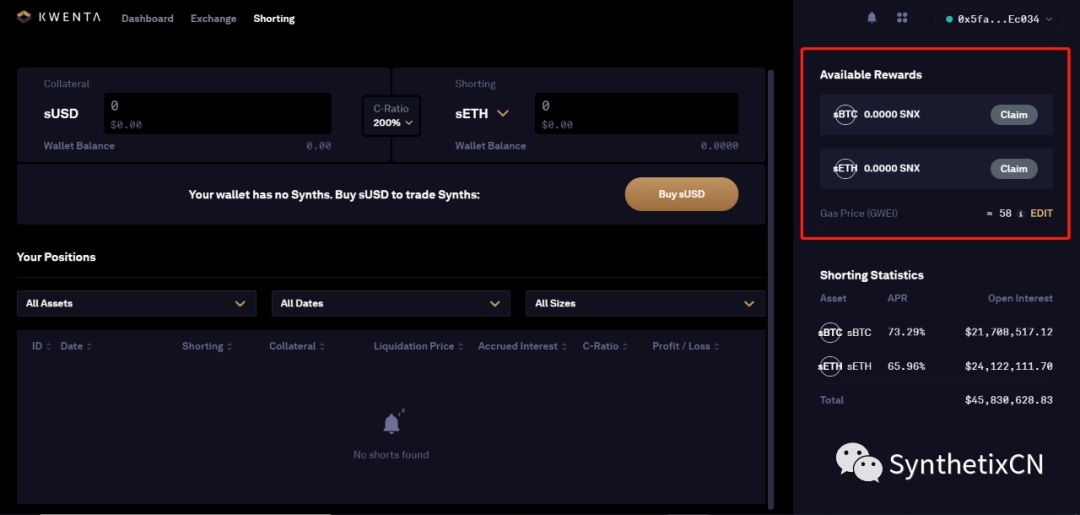Screen dimensions: 1080x515
Task: Open the sETH shorting asset dropdown
Action: coord(481,114)
